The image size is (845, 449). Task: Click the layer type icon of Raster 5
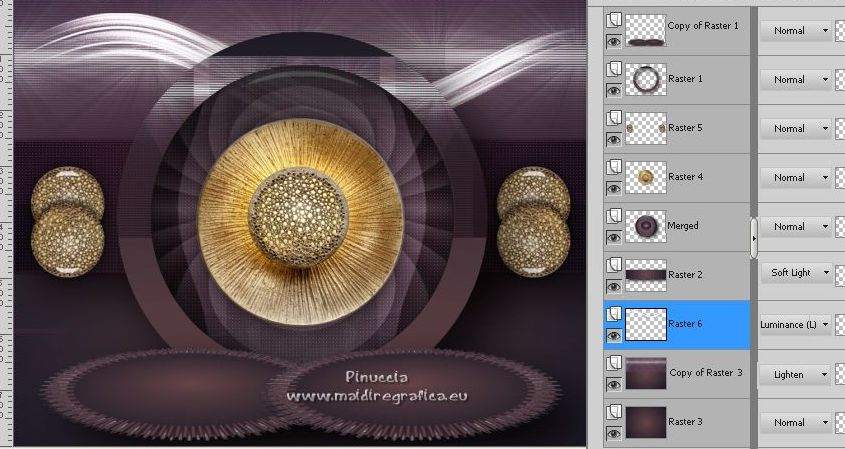pyautogui.click(x=614, y=117)
